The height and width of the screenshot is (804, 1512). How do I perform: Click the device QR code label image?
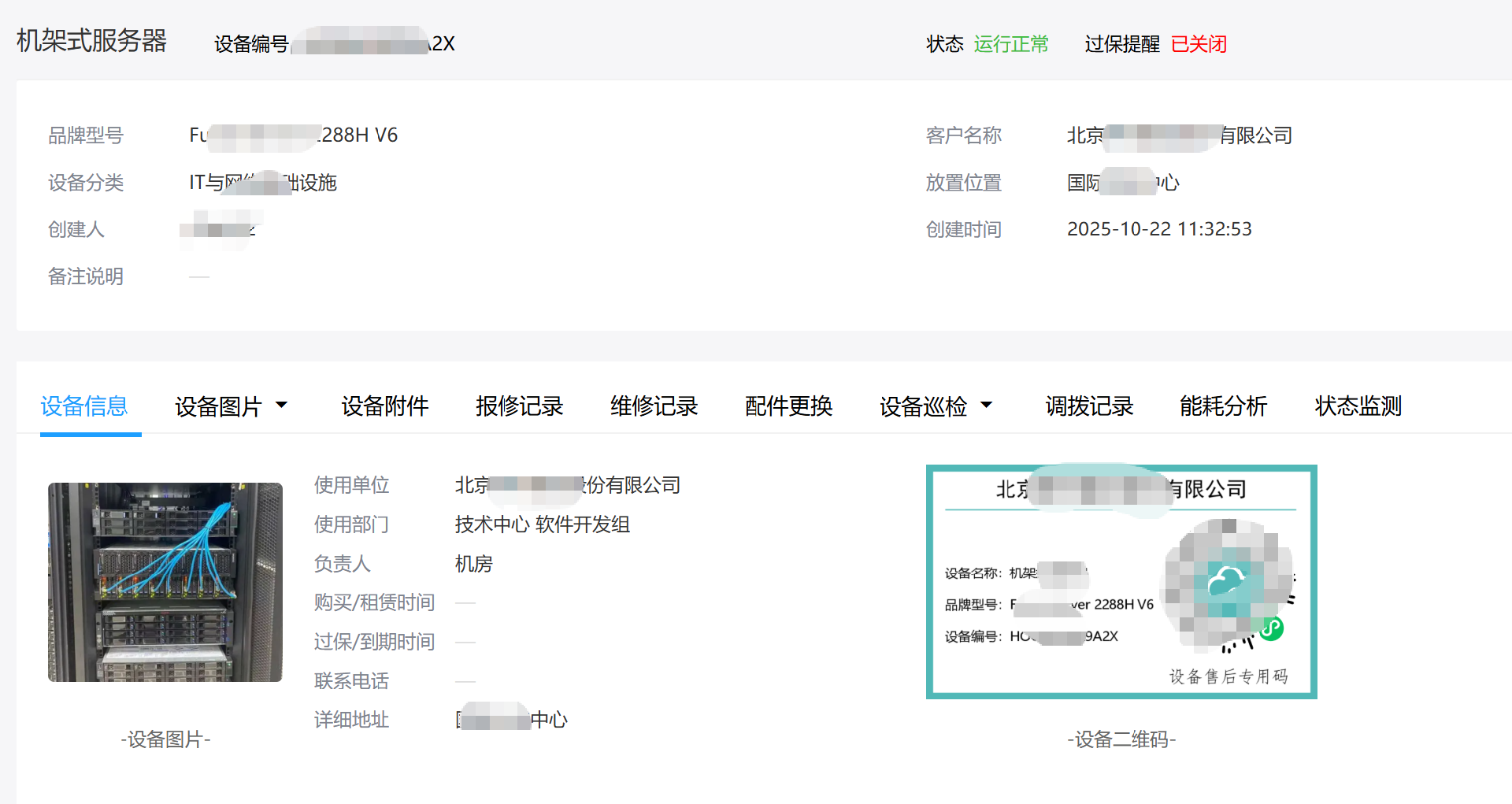pos(1121,582)
